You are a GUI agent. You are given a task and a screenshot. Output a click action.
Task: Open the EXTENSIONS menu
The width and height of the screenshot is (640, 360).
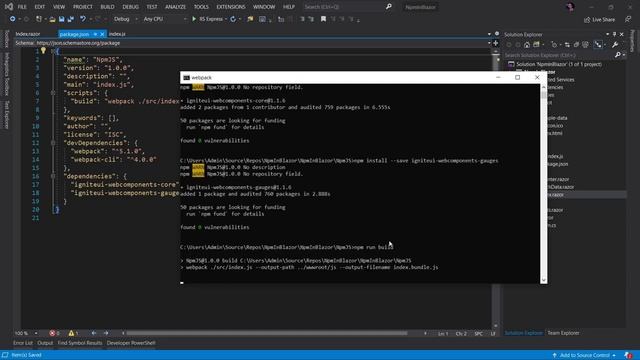click(231, 7)
